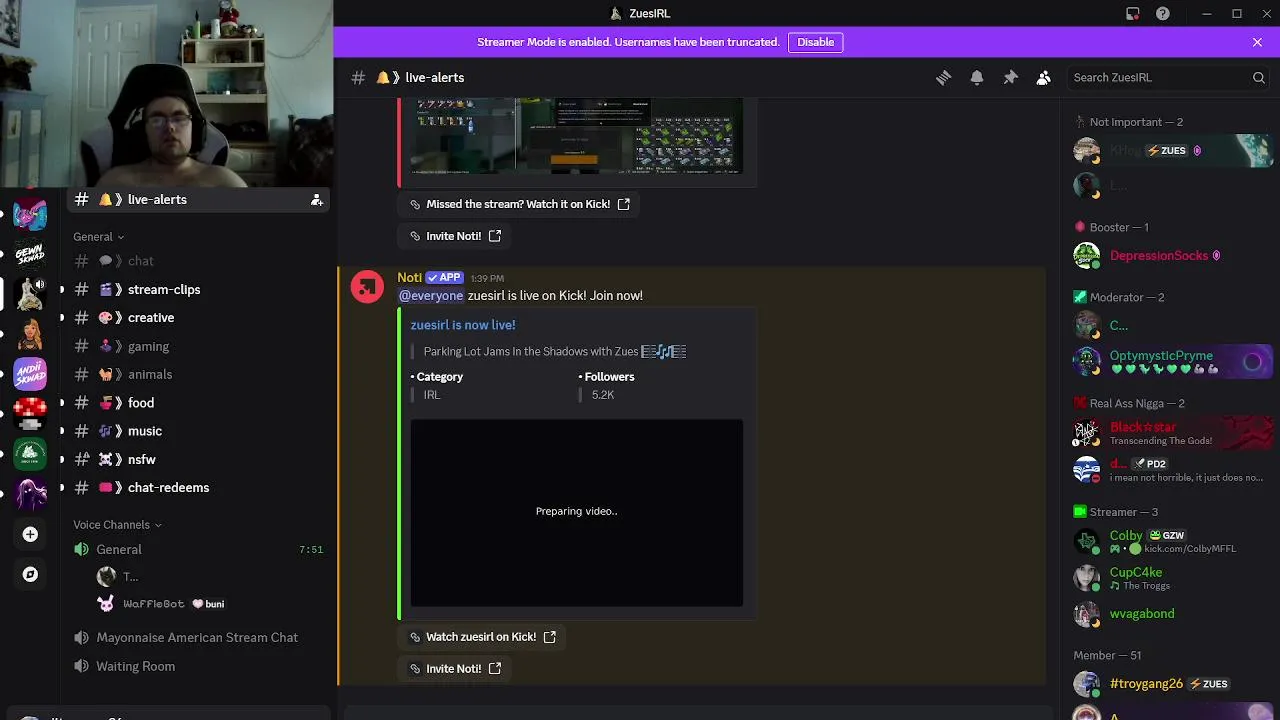Open Black☆star member profile
Image resolution: width=1280 pixels, height=720 pixels.
tap(1171, 433)
